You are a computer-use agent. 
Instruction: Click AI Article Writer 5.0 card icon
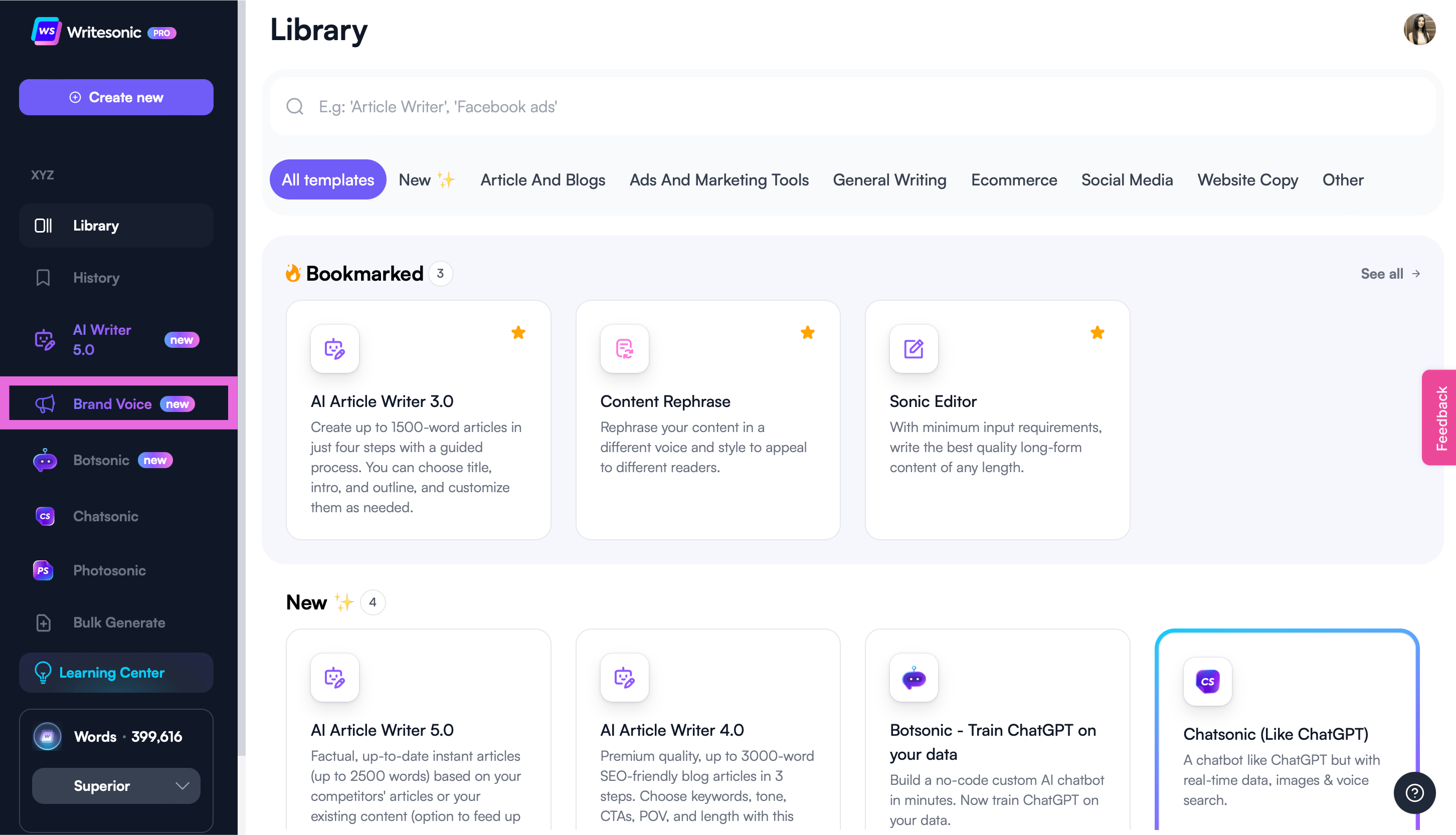[x=335, y=677]
